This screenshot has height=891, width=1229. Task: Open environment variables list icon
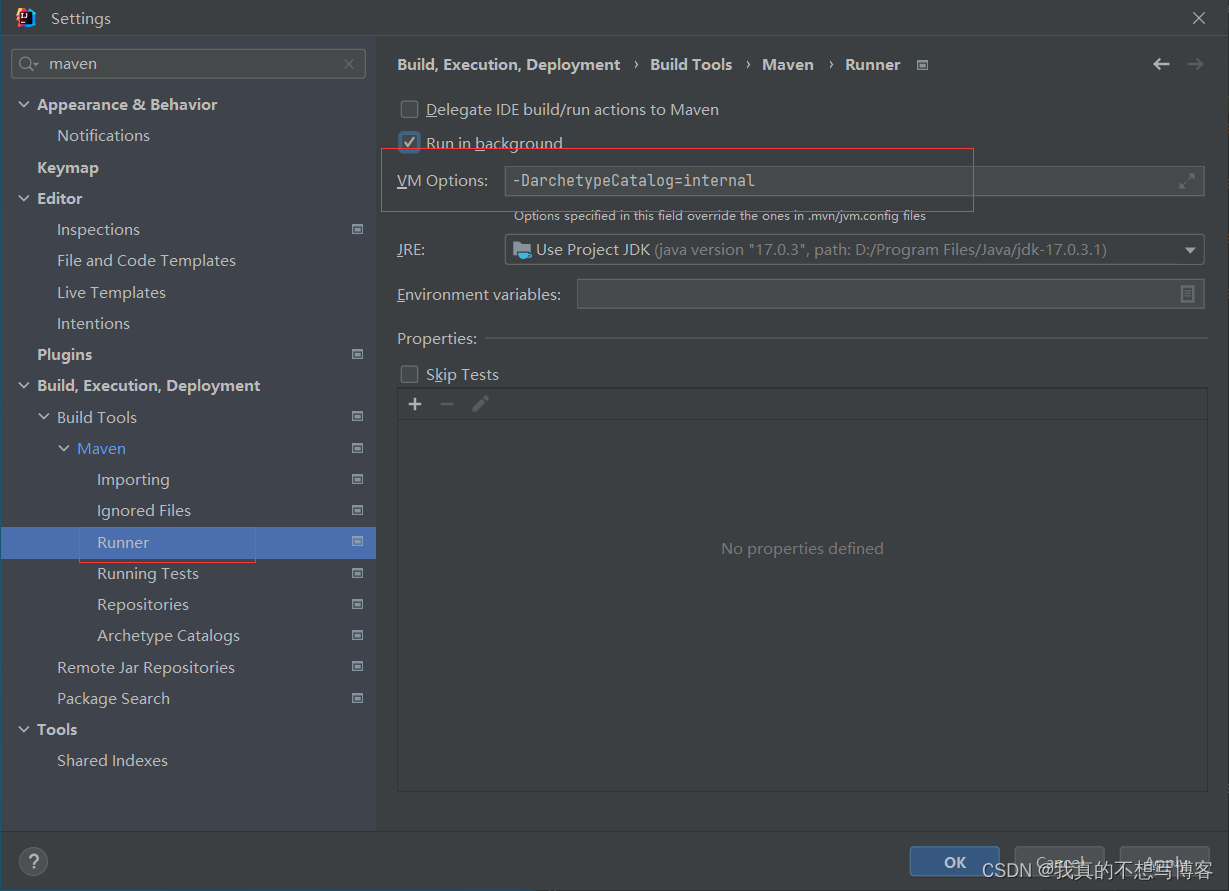click(1187, 294)
